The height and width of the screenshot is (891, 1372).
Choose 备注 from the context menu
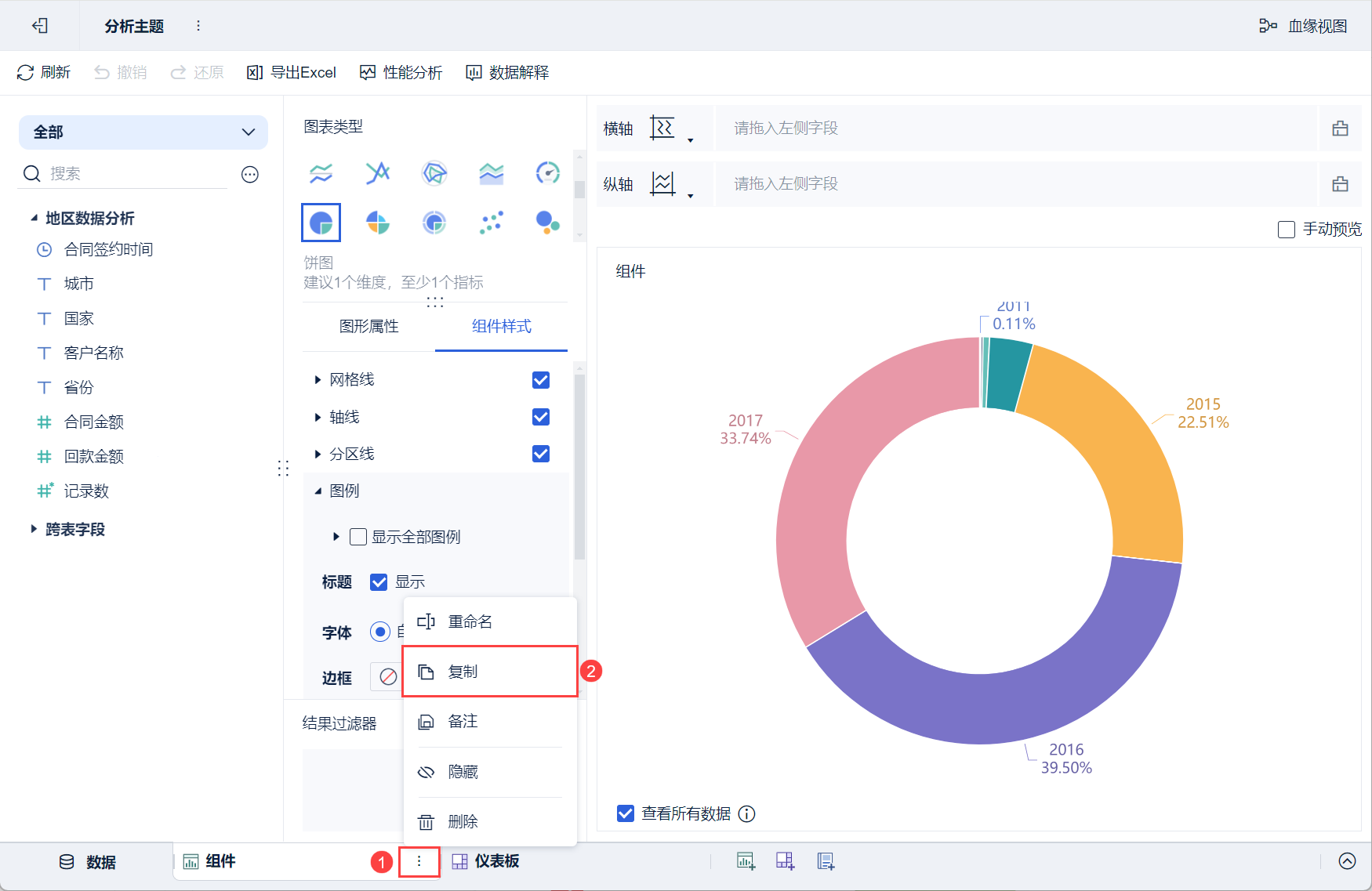click(x=490, y=722)
